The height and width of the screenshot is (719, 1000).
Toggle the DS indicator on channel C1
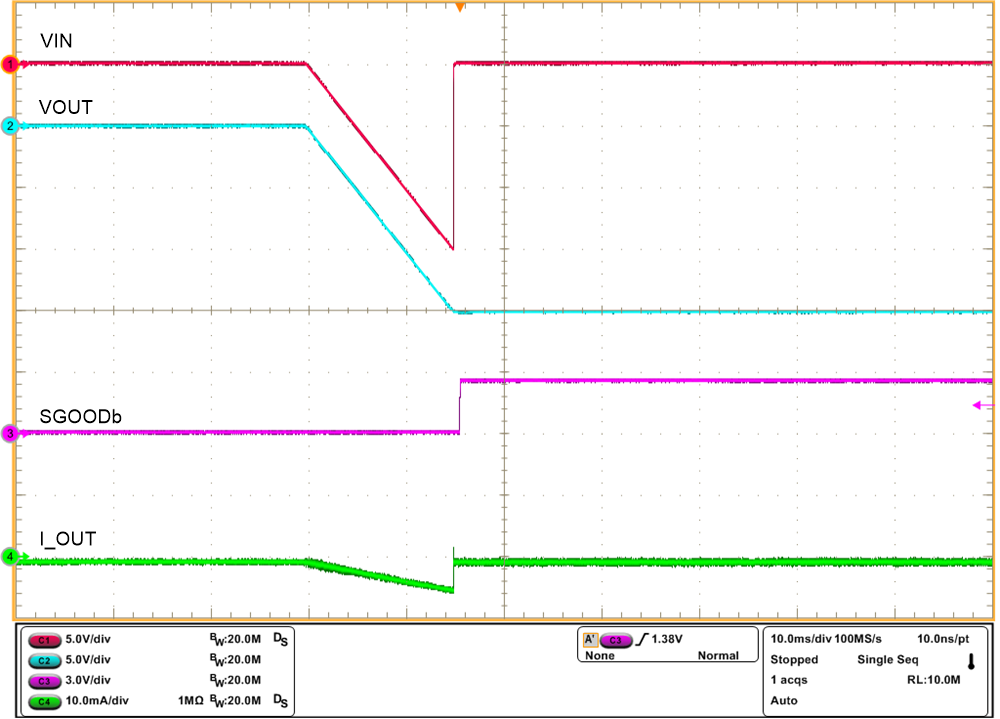[280, 637]
